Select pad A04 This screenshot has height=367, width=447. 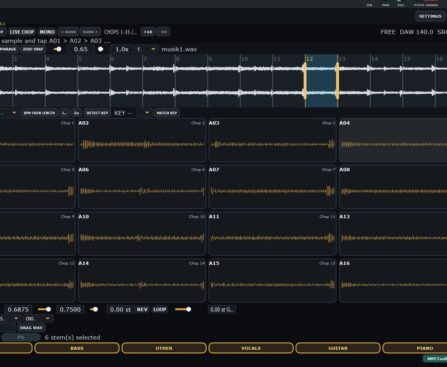point(393,140)
